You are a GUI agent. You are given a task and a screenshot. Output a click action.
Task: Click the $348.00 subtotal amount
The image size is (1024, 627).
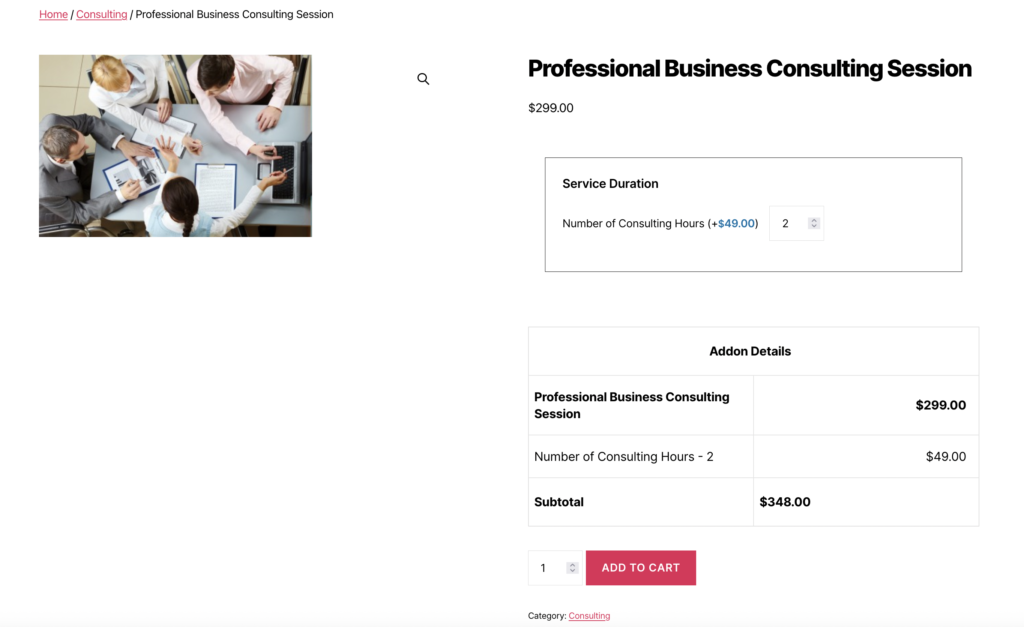pyautogui.click(x=785, y=502)
